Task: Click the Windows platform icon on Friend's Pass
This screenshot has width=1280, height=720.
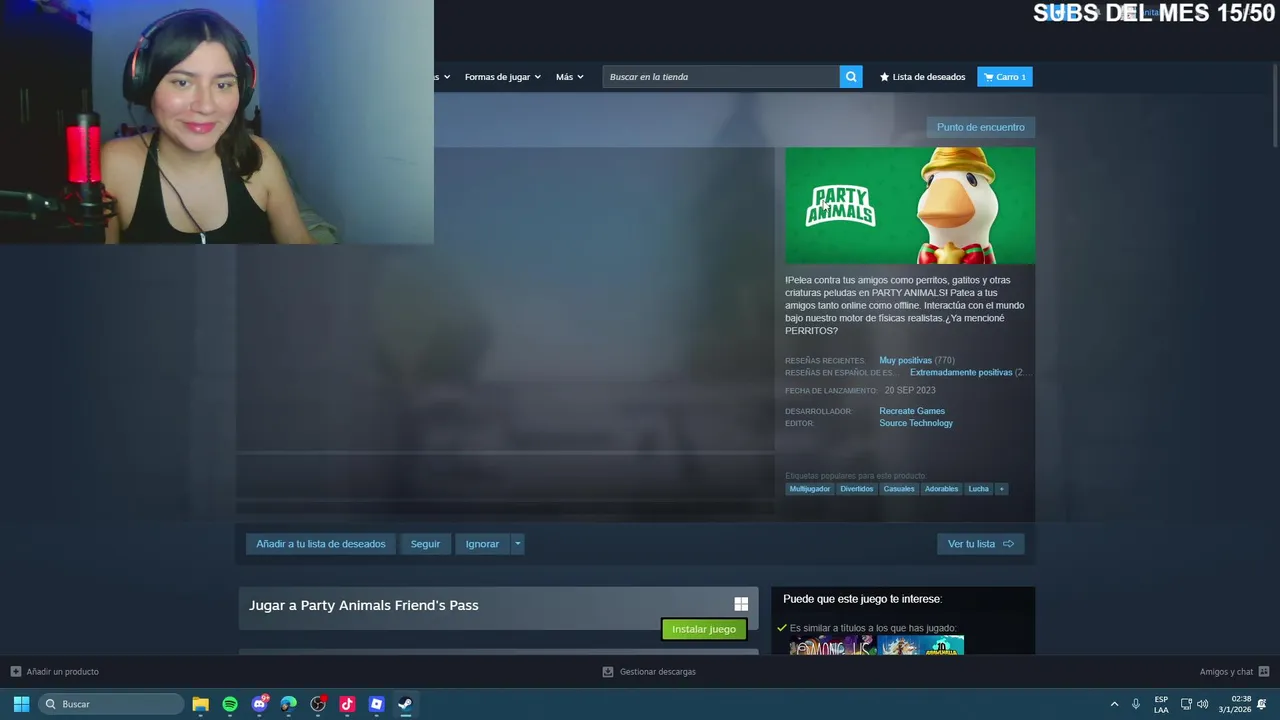Action: 741,604
